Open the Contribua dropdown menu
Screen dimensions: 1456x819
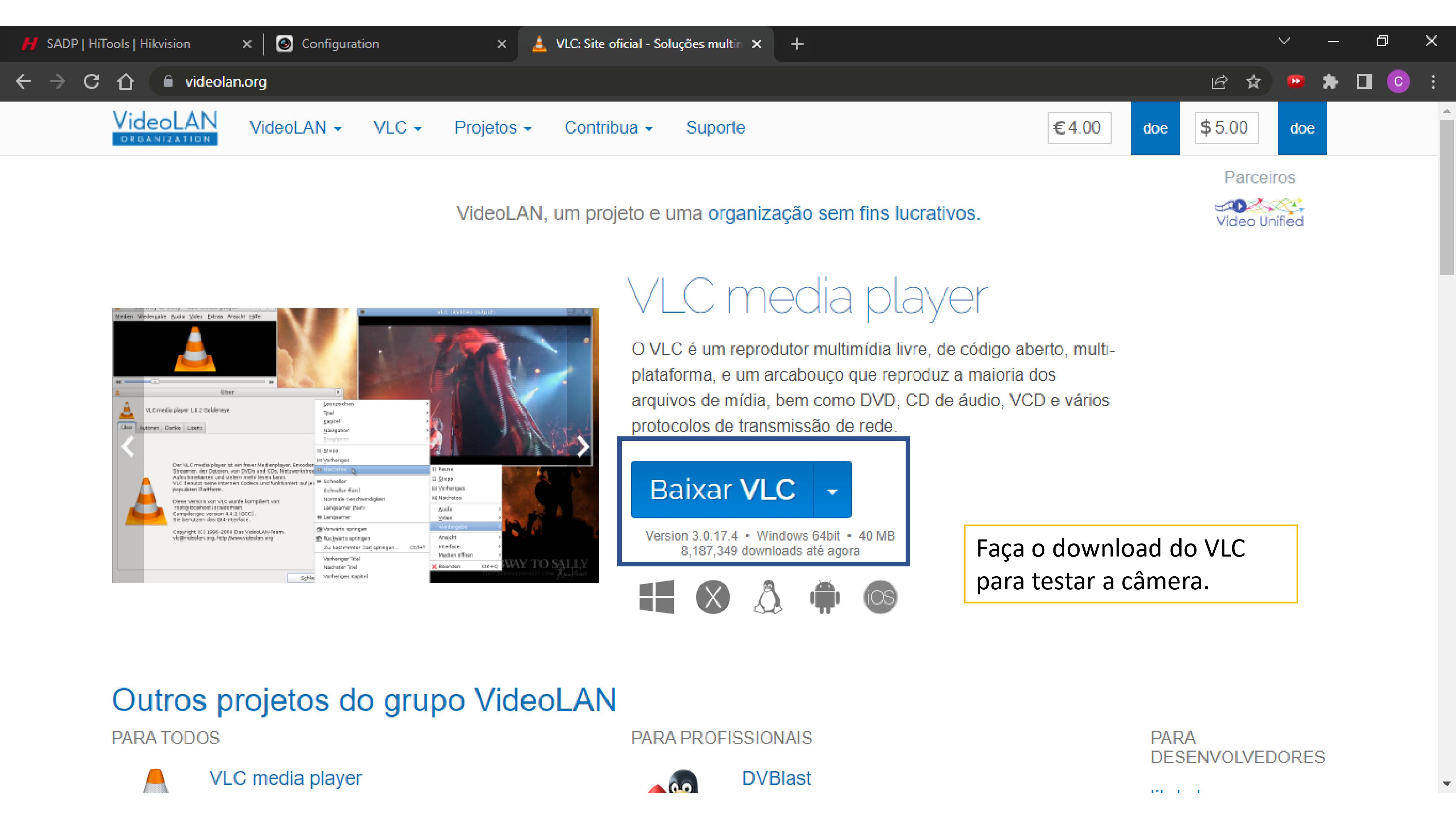608,128
